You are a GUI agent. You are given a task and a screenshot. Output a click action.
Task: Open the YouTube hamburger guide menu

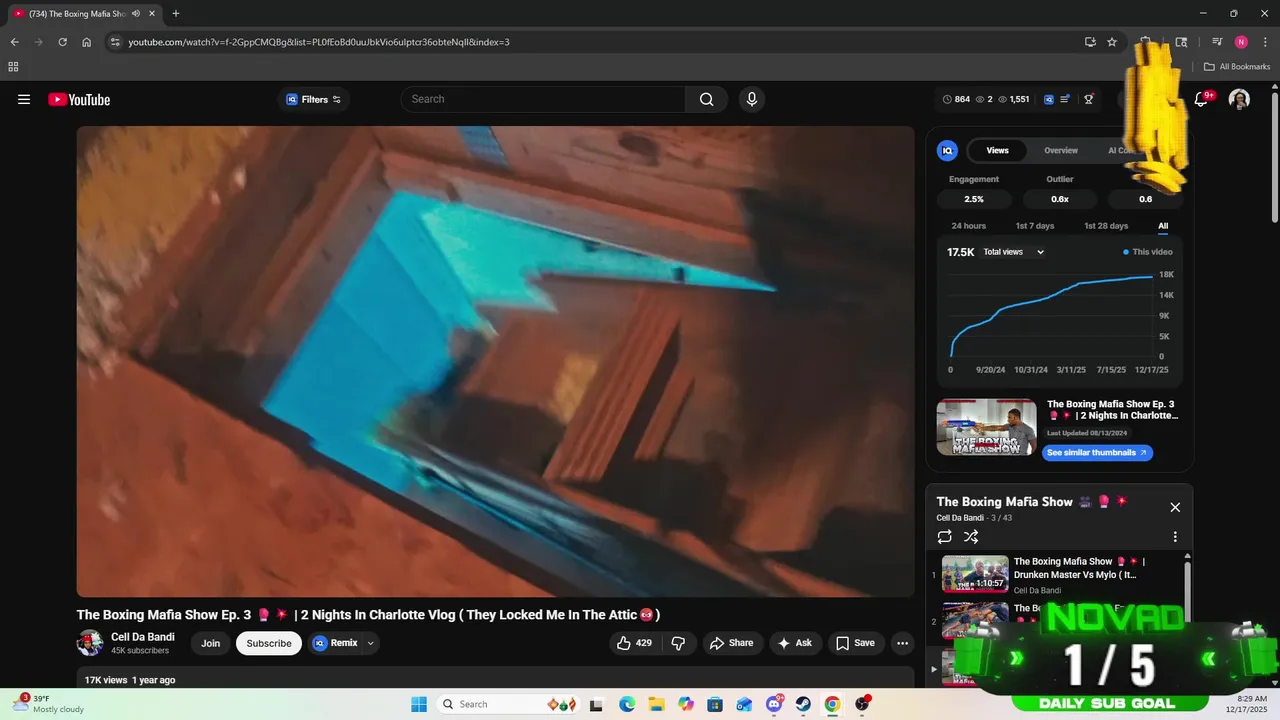click(x=24, y=99)
